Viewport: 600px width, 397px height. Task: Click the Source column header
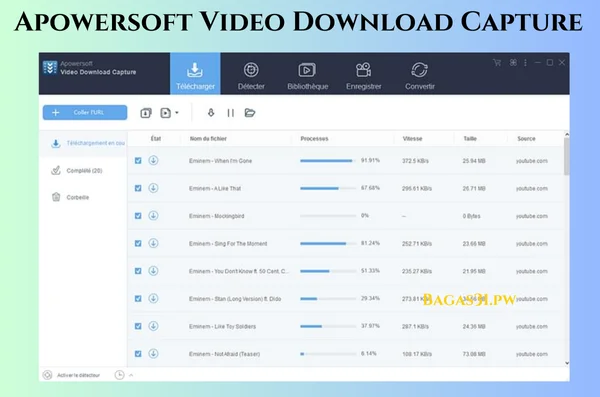pos(526,139)
